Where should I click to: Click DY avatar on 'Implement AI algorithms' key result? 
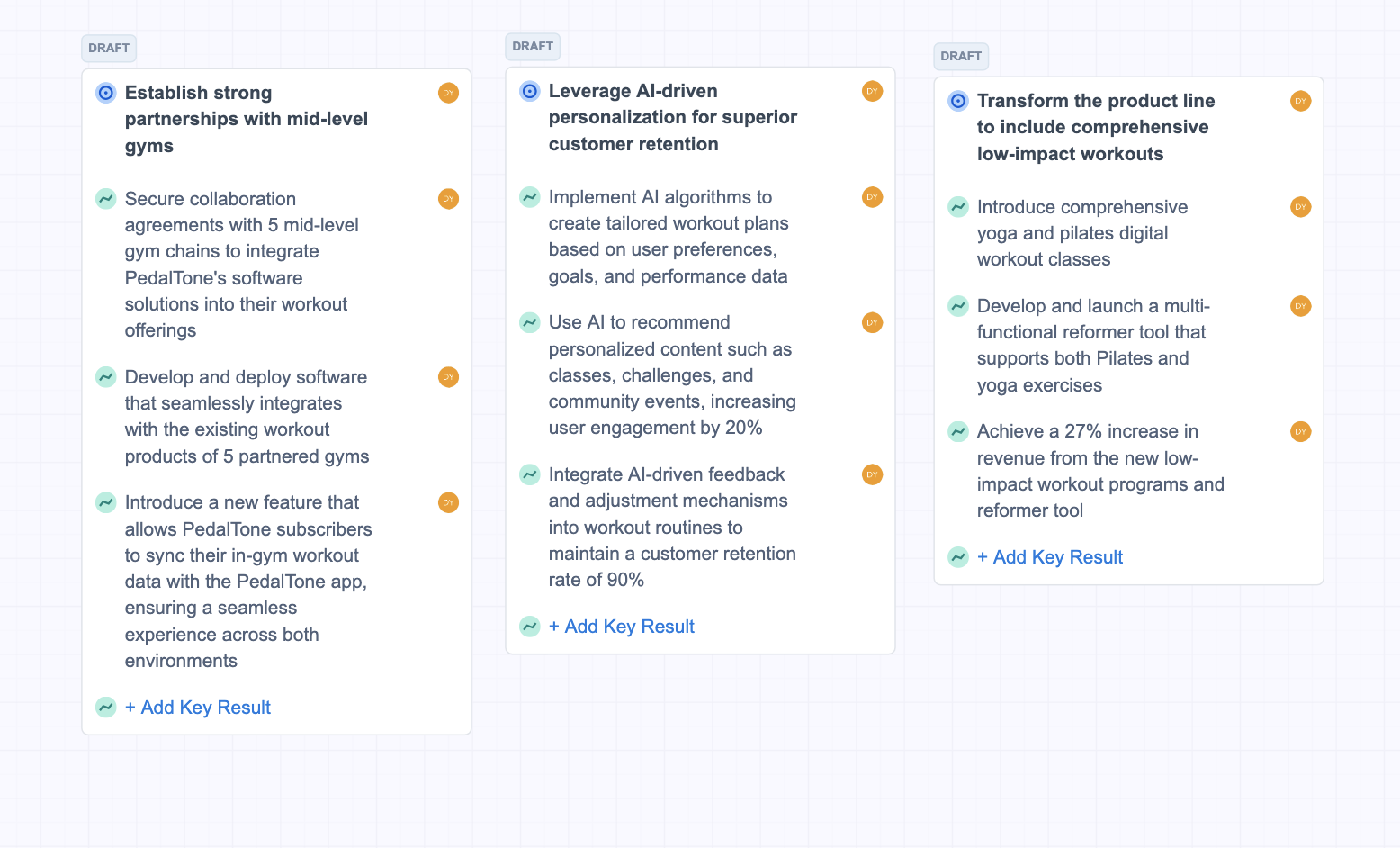[x=872, y=197]
